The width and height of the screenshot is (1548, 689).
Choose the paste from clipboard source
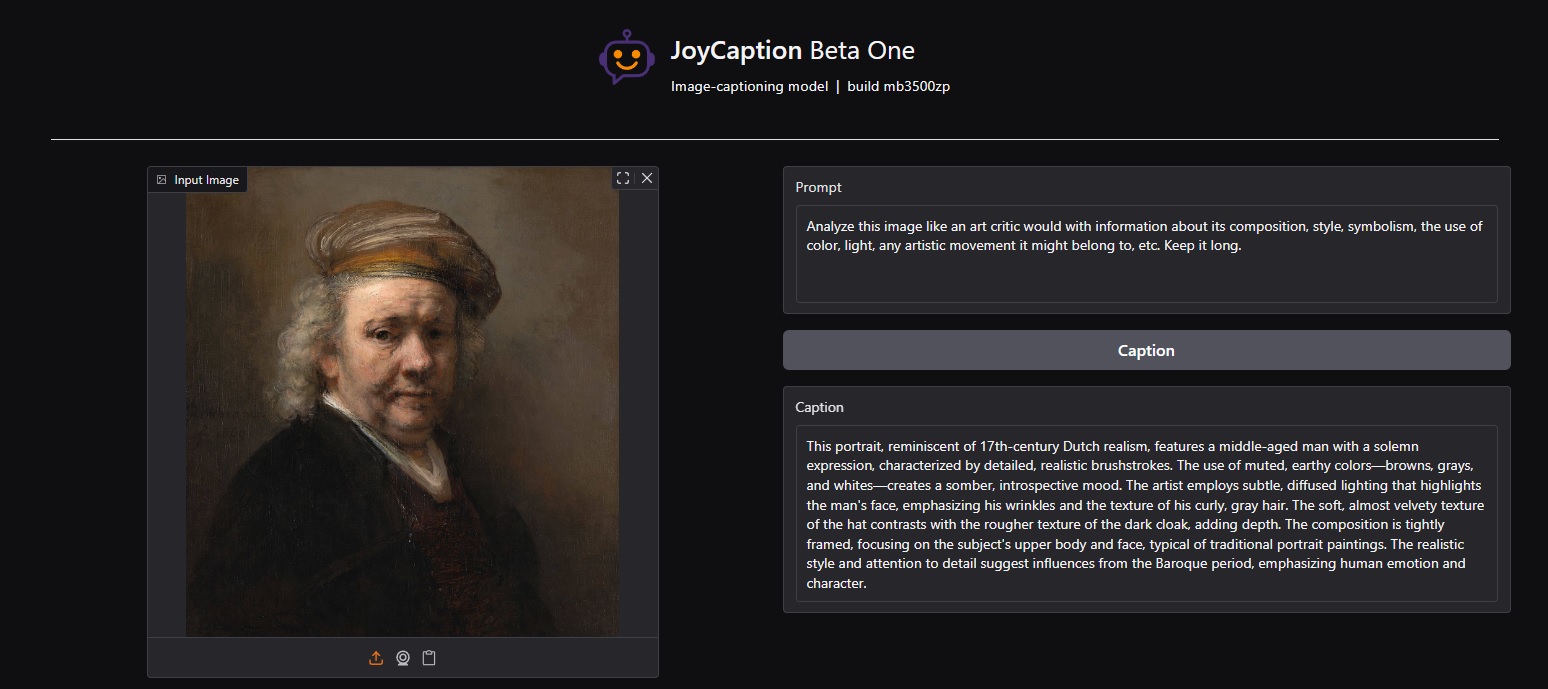click(429, 658)
